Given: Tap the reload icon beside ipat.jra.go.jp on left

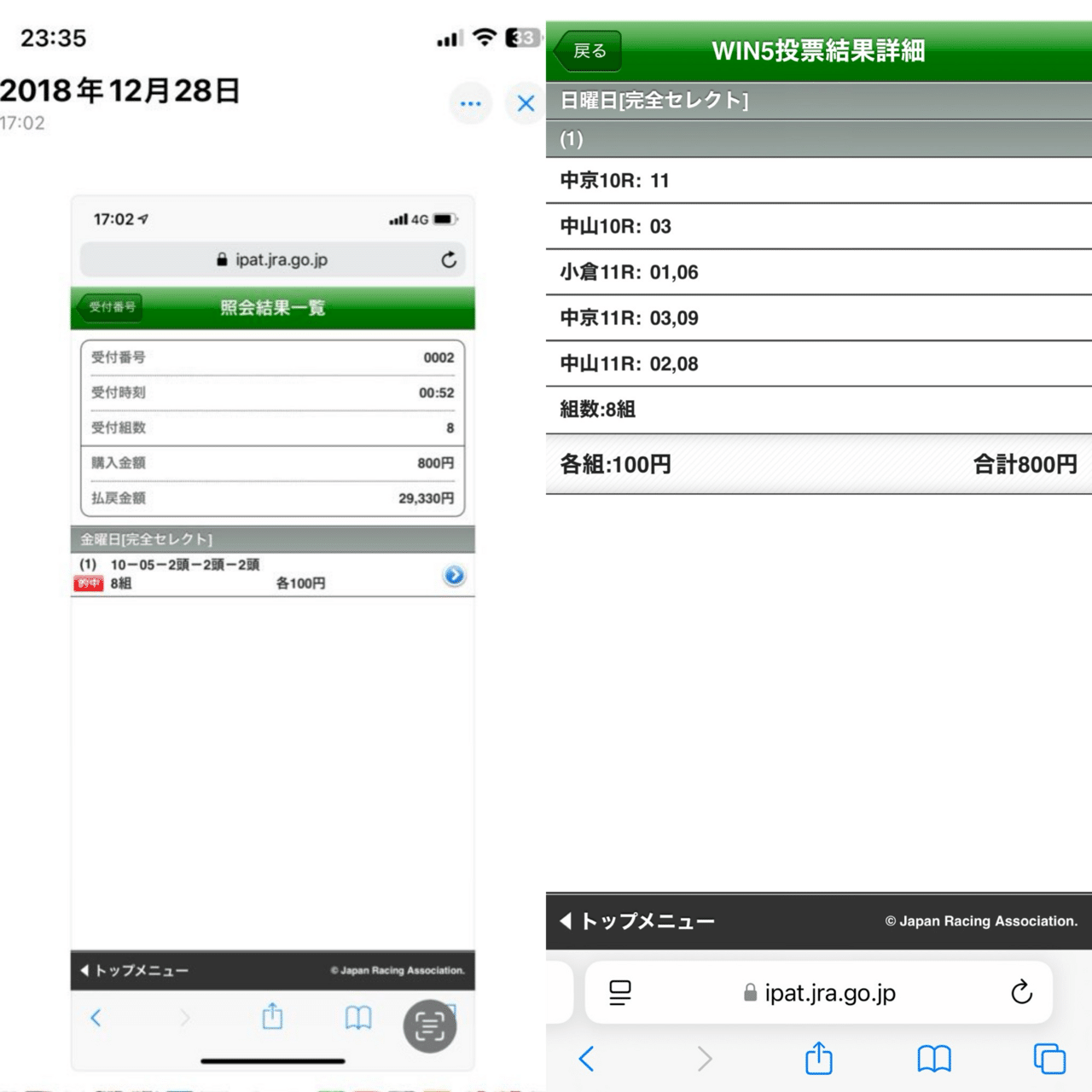Looking at the screenshot, I should (450, 260).
